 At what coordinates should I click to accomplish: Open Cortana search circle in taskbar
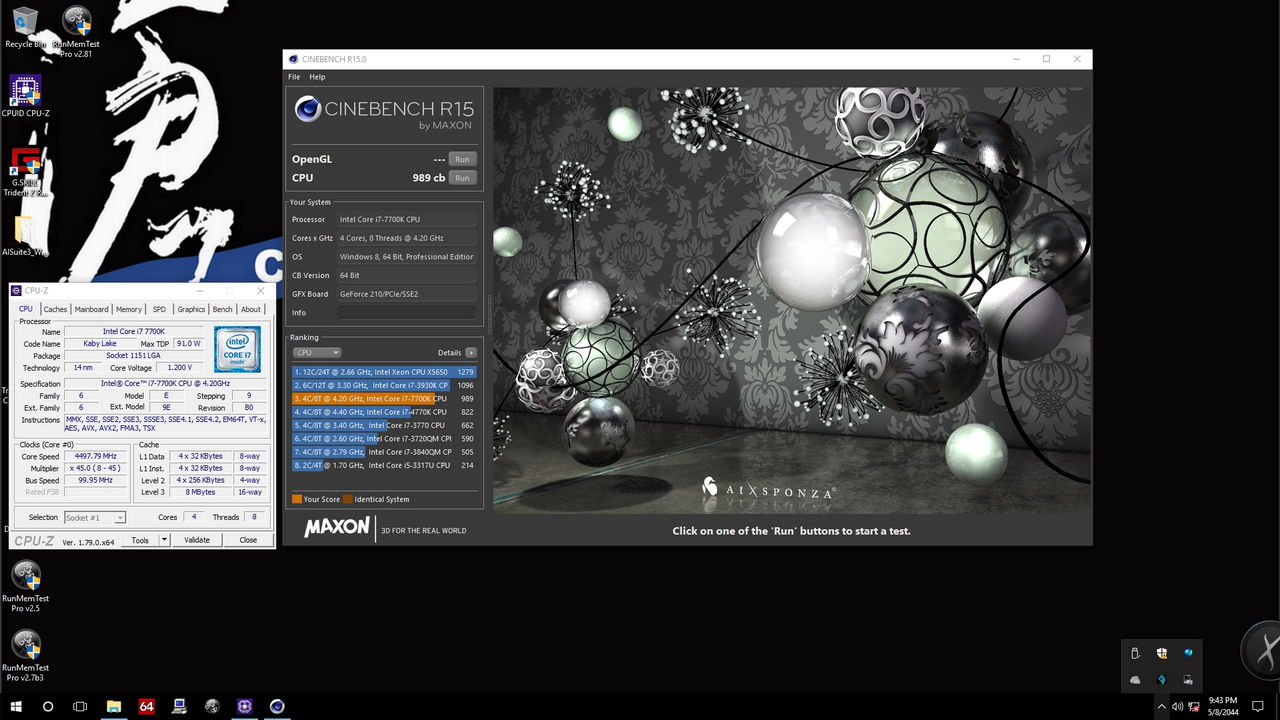(x=48, y=706)
